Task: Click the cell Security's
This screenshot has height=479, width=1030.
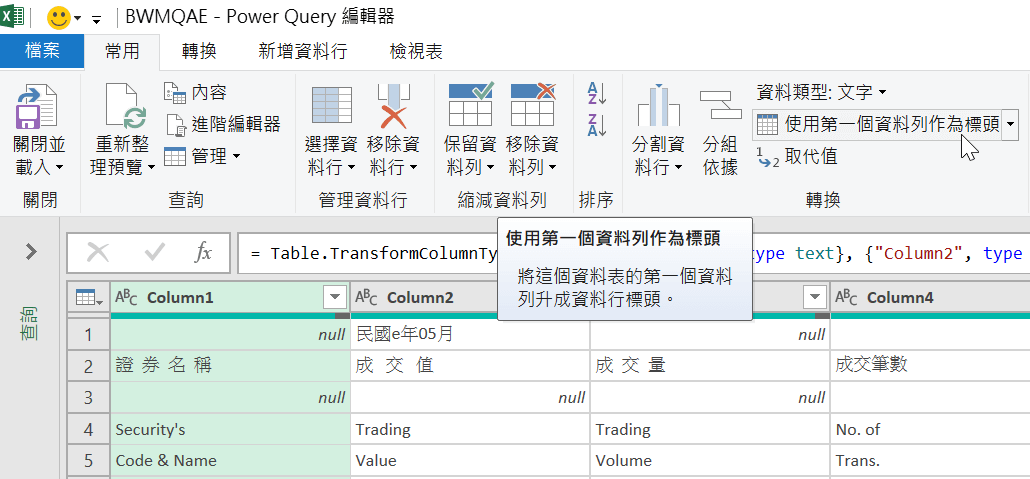Action: coord(230,430)
